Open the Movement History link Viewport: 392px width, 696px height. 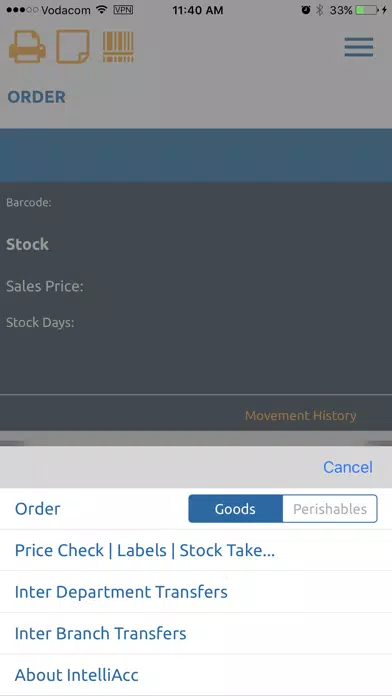[301, 415]
